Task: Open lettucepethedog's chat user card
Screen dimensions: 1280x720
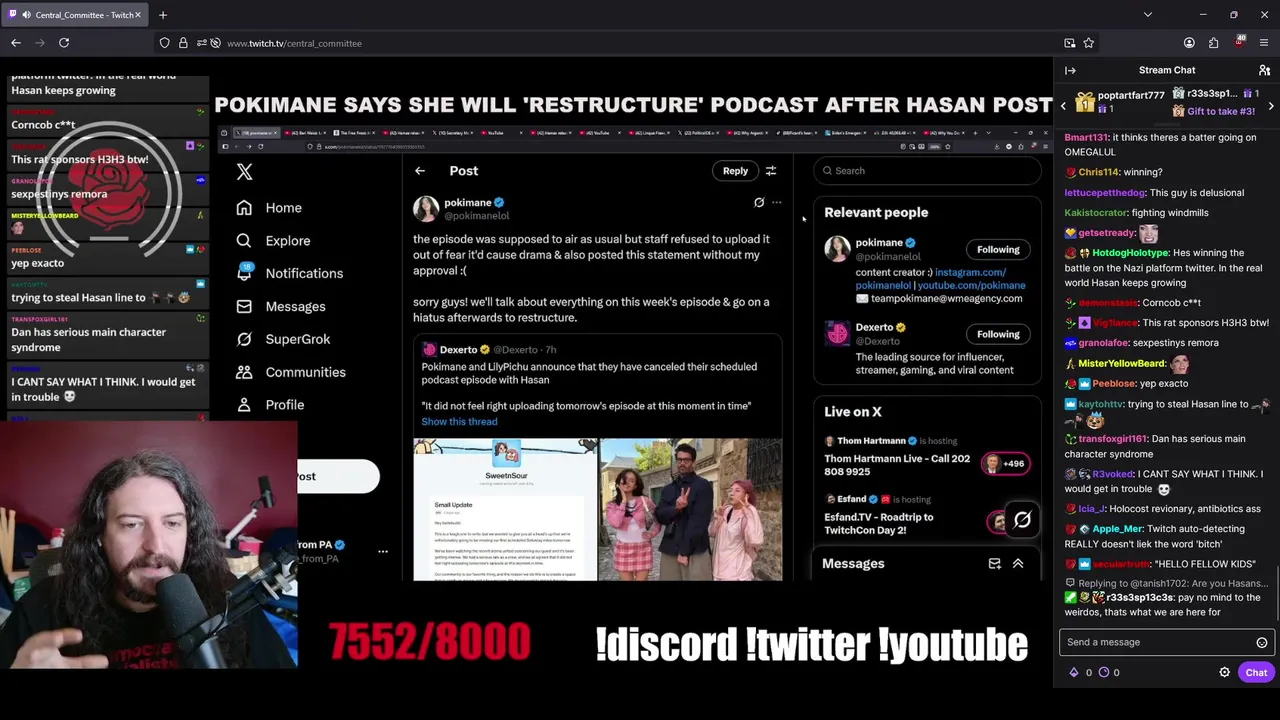Action: coord(1105,192)
